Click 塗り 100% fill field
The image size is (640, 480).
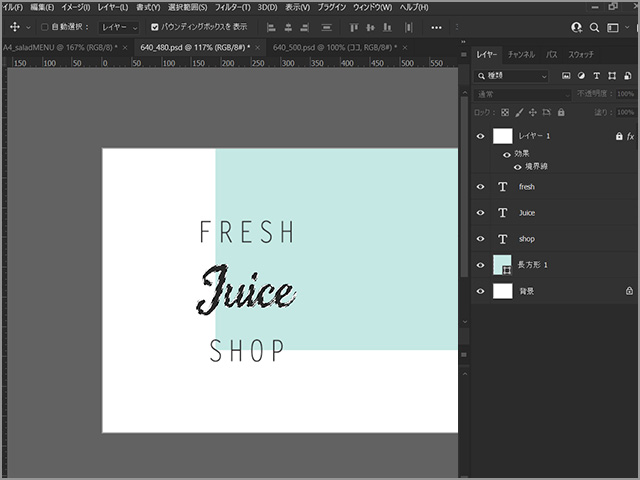pyautogui.click(x=625, y=112)
